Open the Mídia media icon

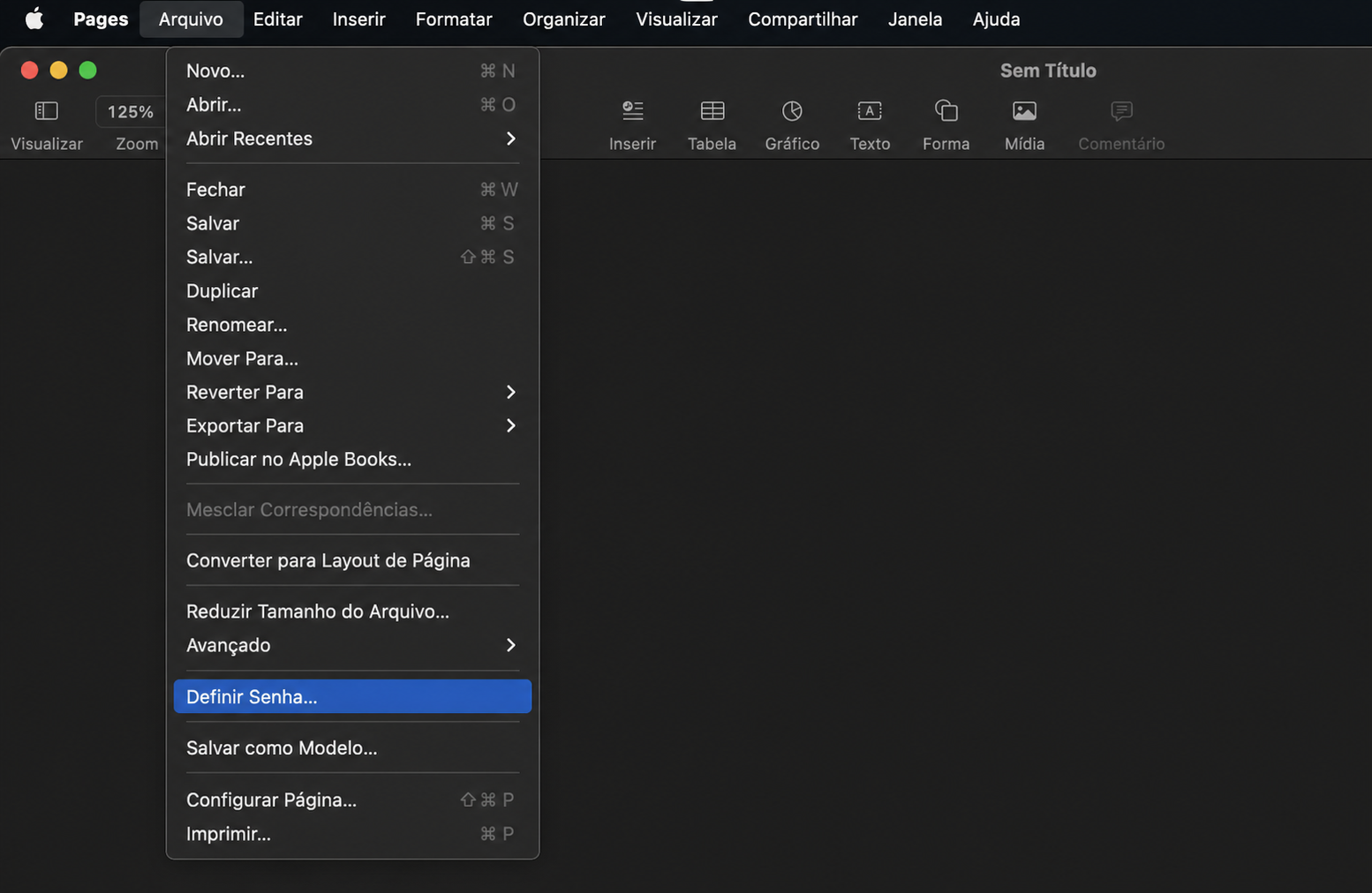1024,111
